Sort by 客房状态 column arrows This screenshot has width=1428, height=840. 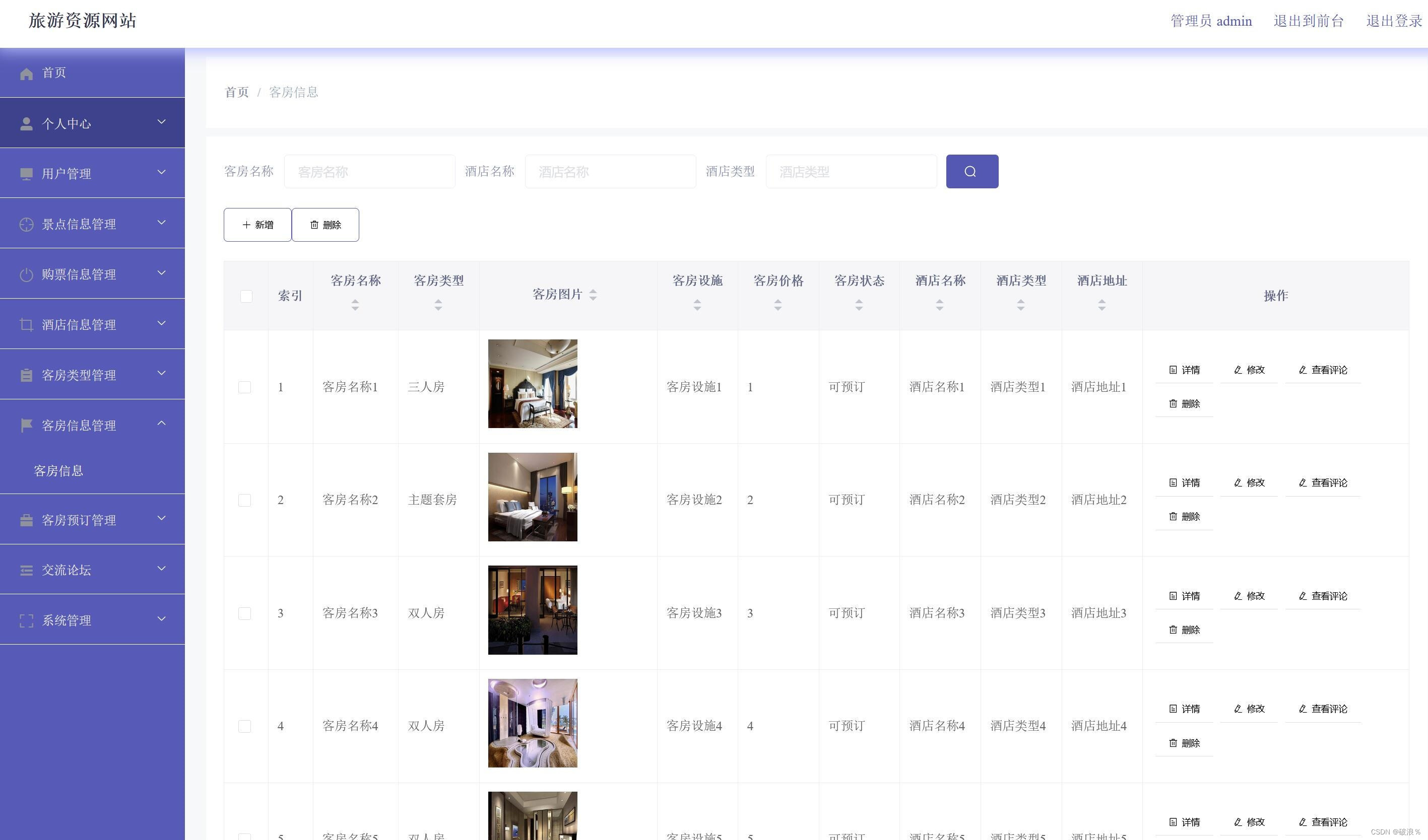pos(859,305)
